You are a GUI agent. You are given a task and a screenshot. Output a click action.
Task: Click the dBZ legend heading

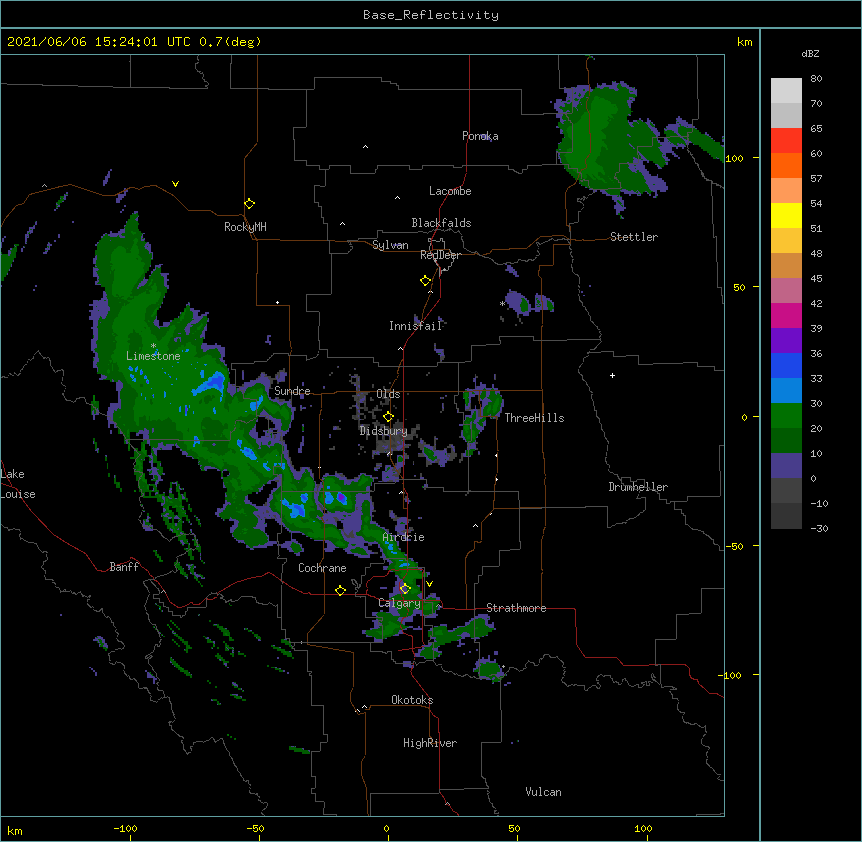click(810, 53)
